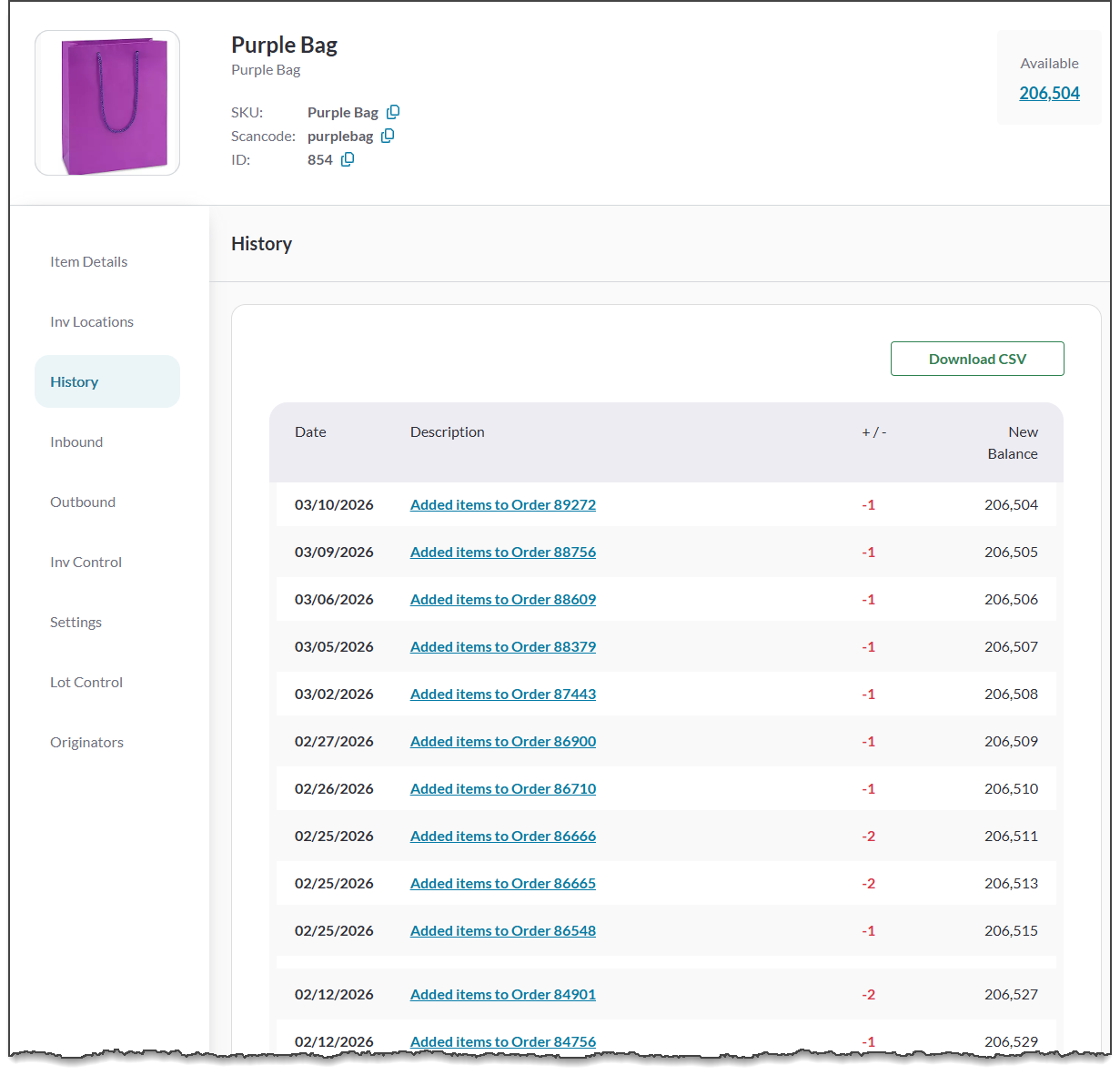The width and height of the screenshot is (1120, 1075).
Task: Open the Inbound section
Action: click(x=76, y=441)
